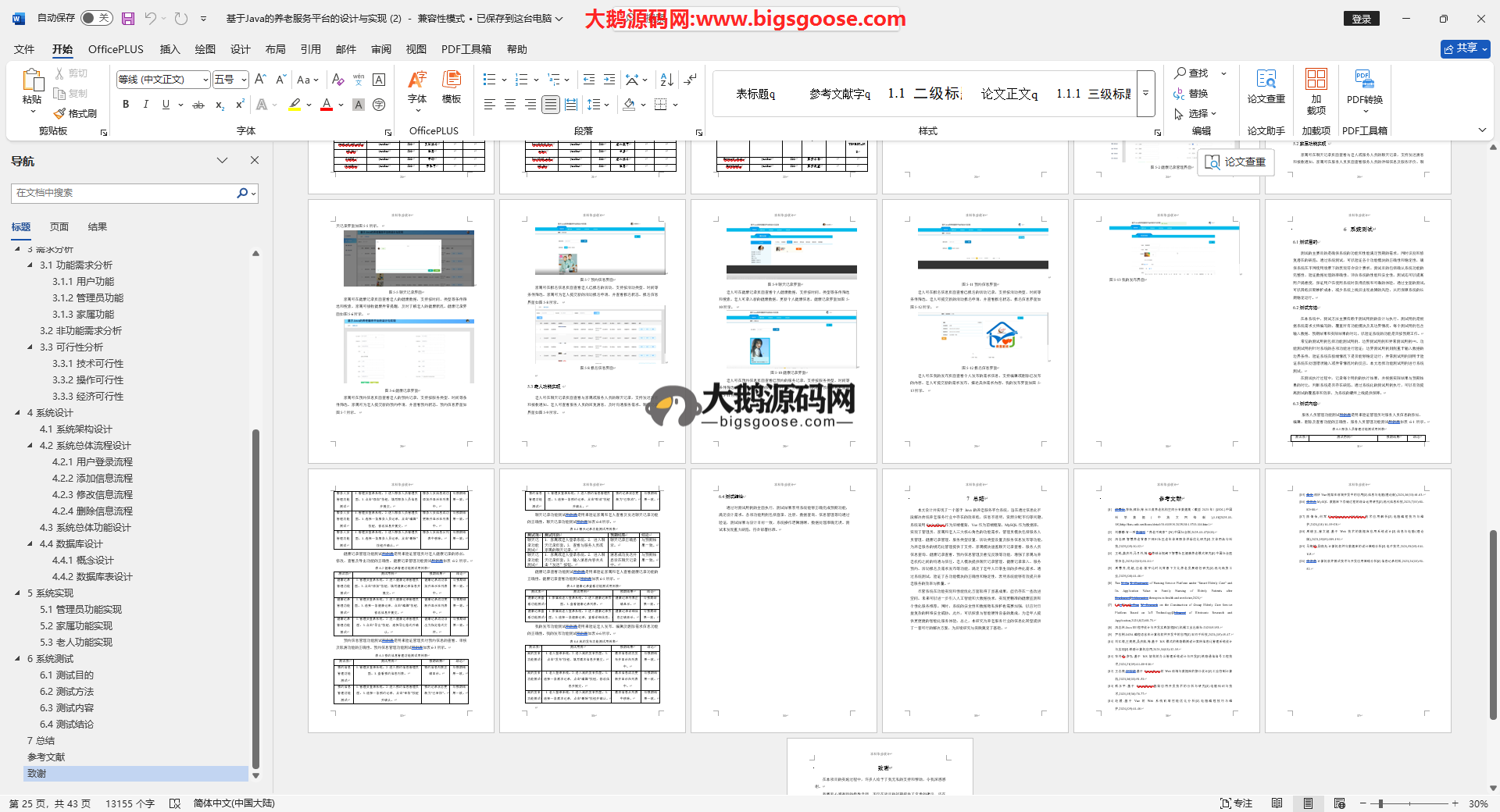Screen dimensions: 1500x812
Task: Click the Save icon in title bar
Action: coord(128,18)
